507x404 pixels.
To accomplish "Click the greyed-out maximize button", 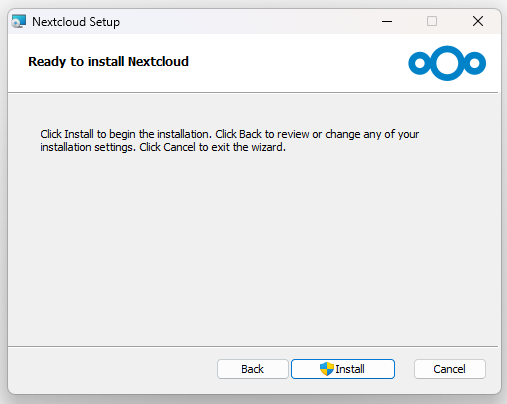I will (x=432, y=21).
